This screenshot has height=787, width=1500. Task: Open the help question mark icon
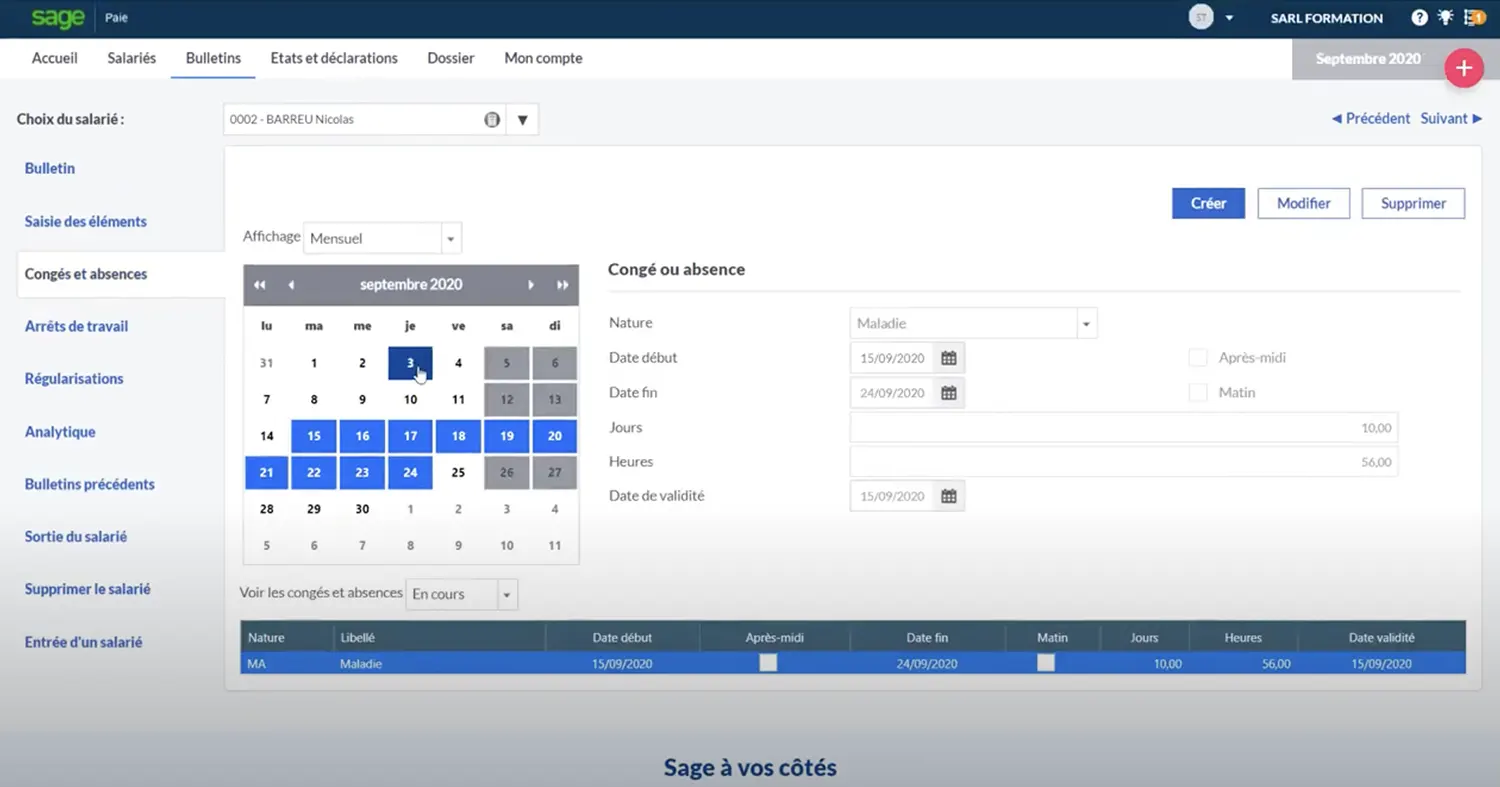click(x=1419, y=18)
